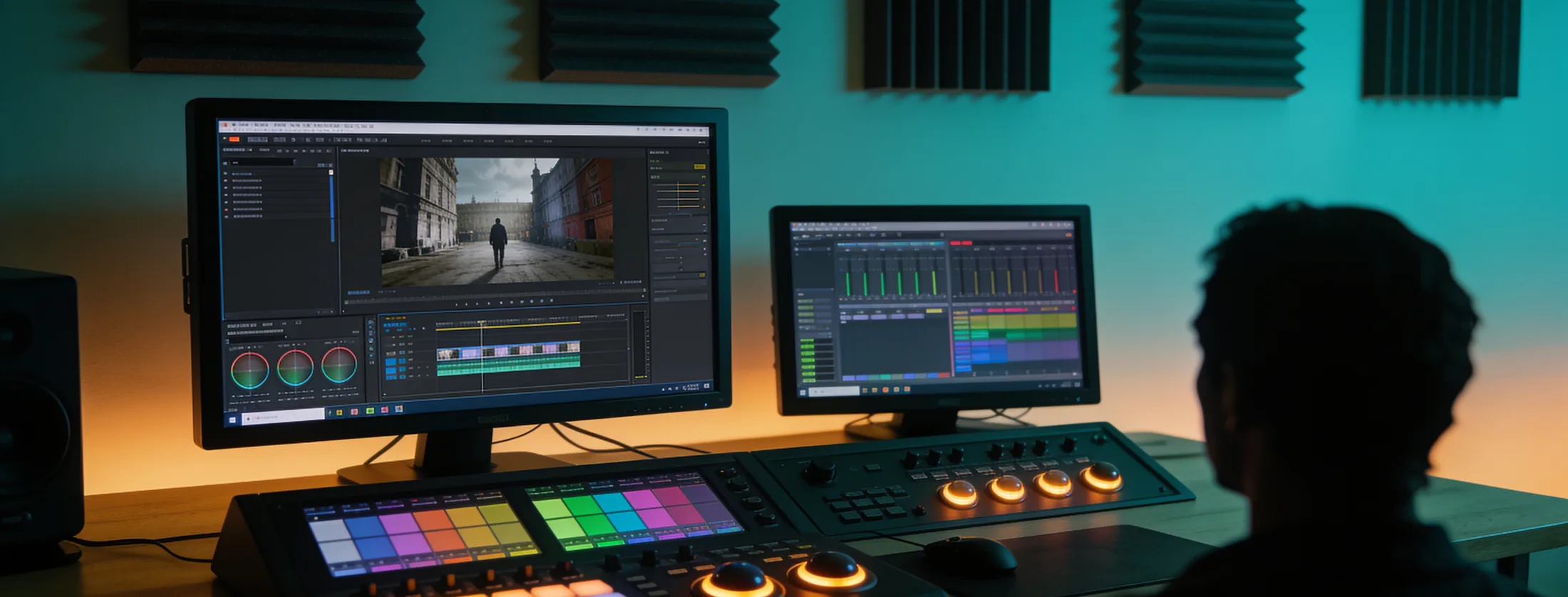
Task: Click the right color wheel in the grading panel
Action: pyautogui.click(x=339, y=365)
